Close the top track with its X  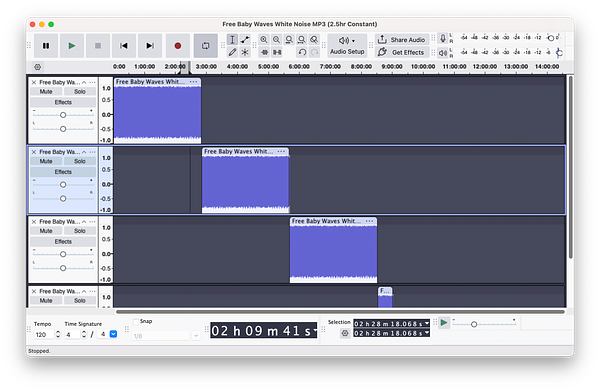[34, 82]
